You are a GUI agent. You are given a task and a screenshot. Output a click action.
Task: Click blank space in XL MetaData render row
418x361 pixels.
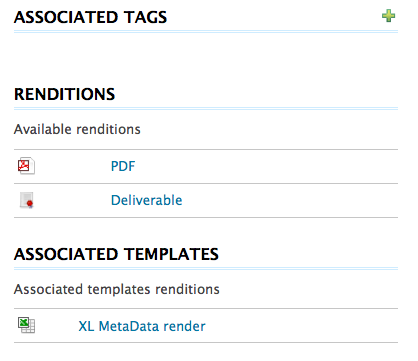[302, 326]
